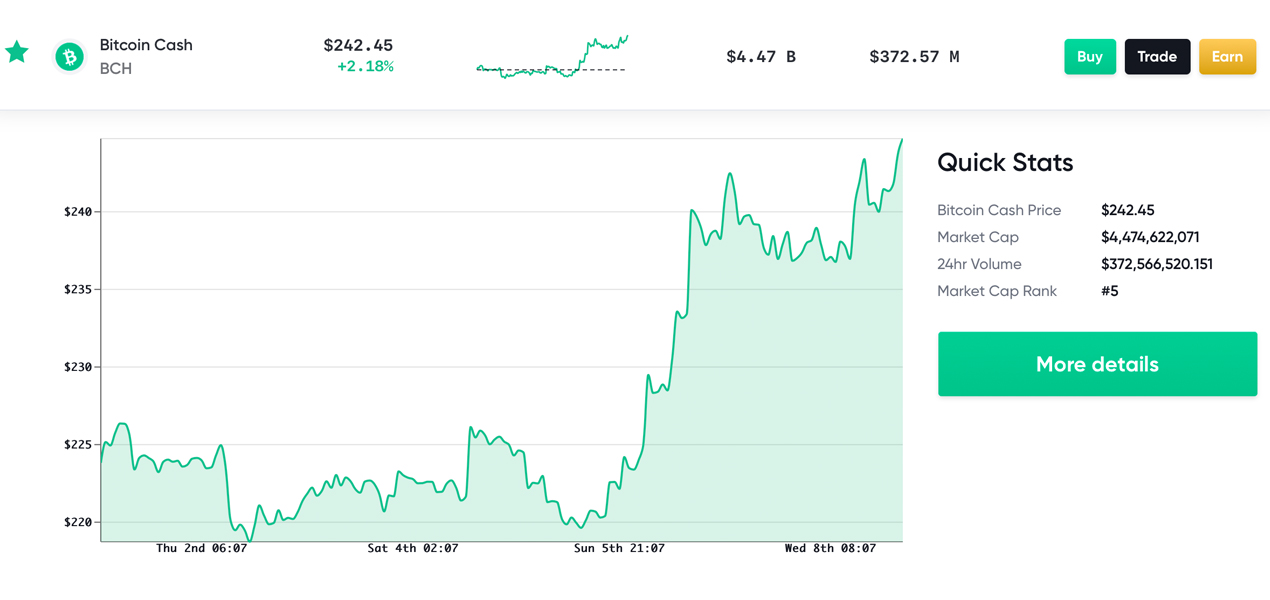Click the Market Cap label in Quick Stats
Image resolution: width=1270 pixels, height=600 pixels.
(978, 237)
